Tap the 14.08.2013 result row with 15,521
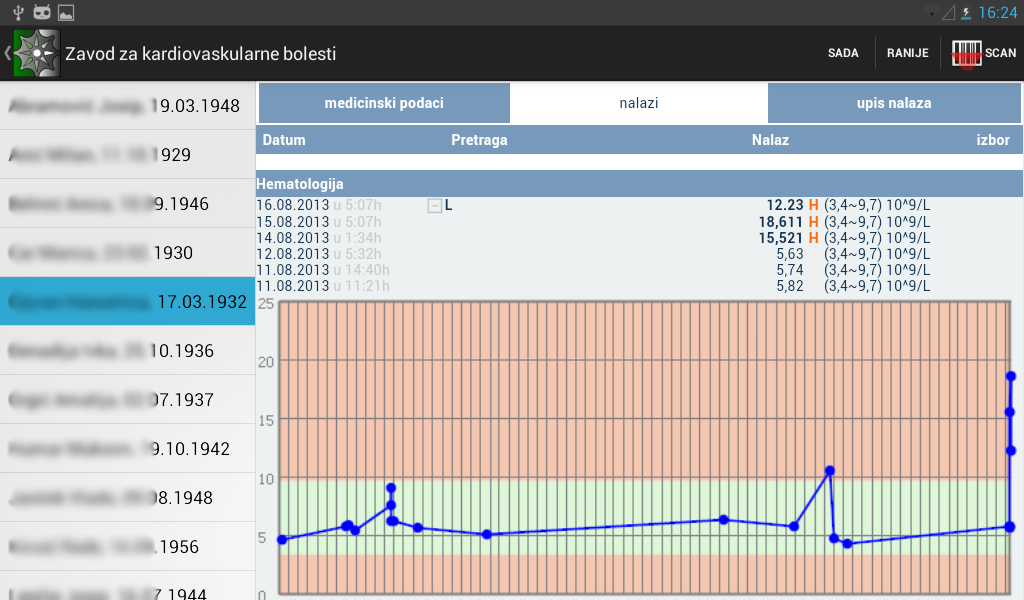The width and height of the screenshot is (1024, 600). point(639,237)
